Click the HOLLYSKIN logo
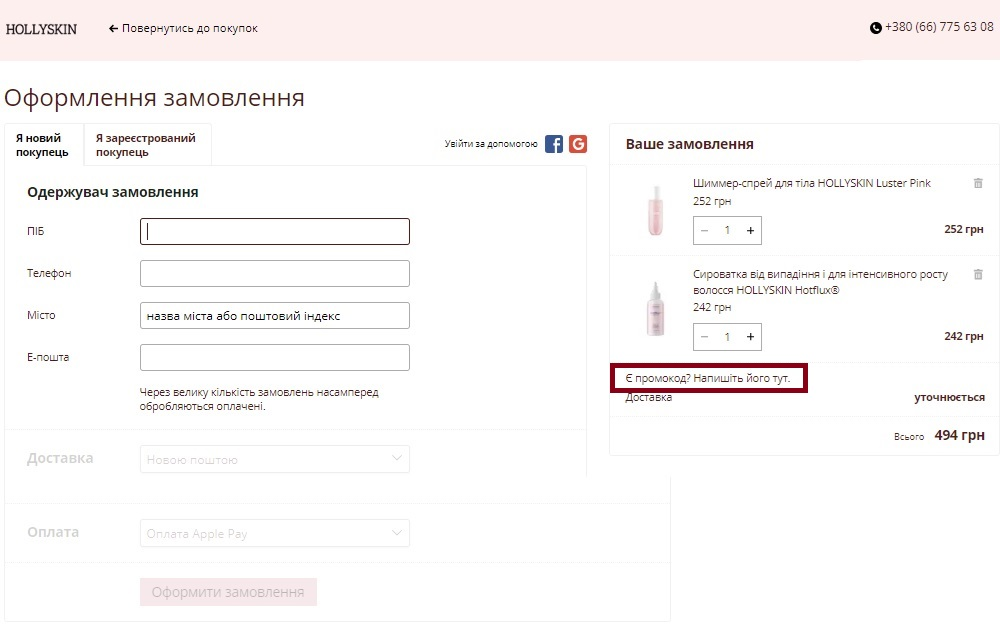Viewport: 1000px width, 639px height. pos(41,29)
